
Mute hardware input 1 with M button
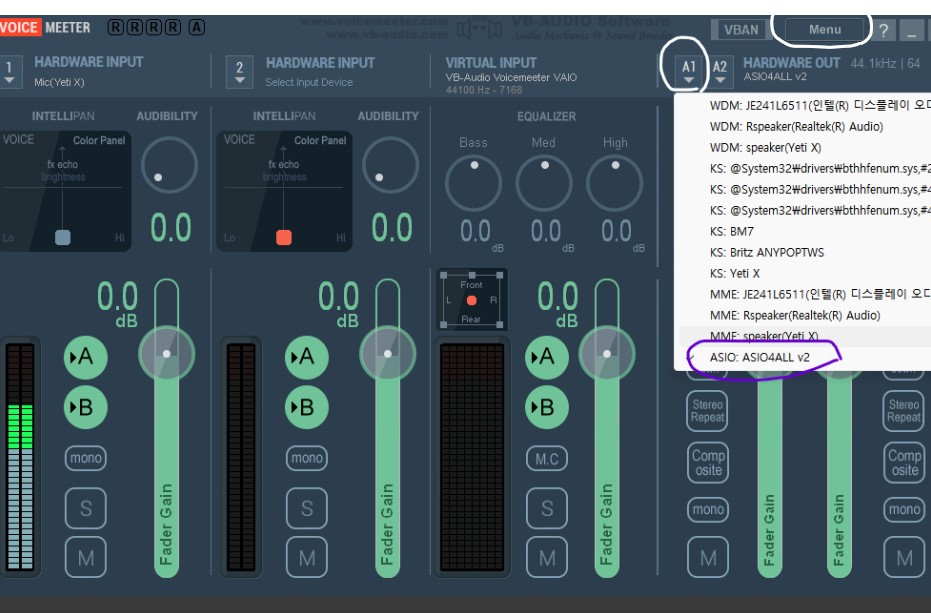click(86, 558)
